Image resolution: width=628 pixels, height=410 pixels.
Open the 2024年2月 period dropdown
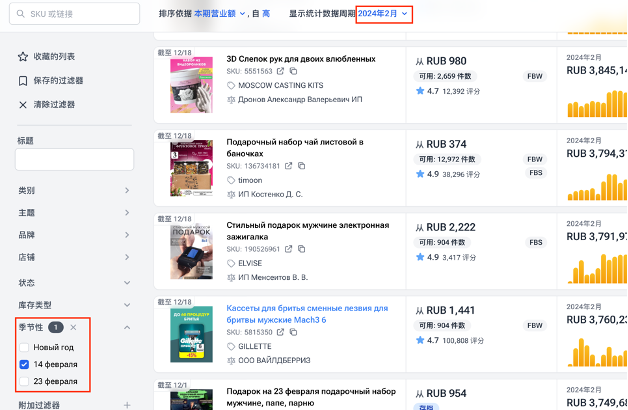(383, 14)
